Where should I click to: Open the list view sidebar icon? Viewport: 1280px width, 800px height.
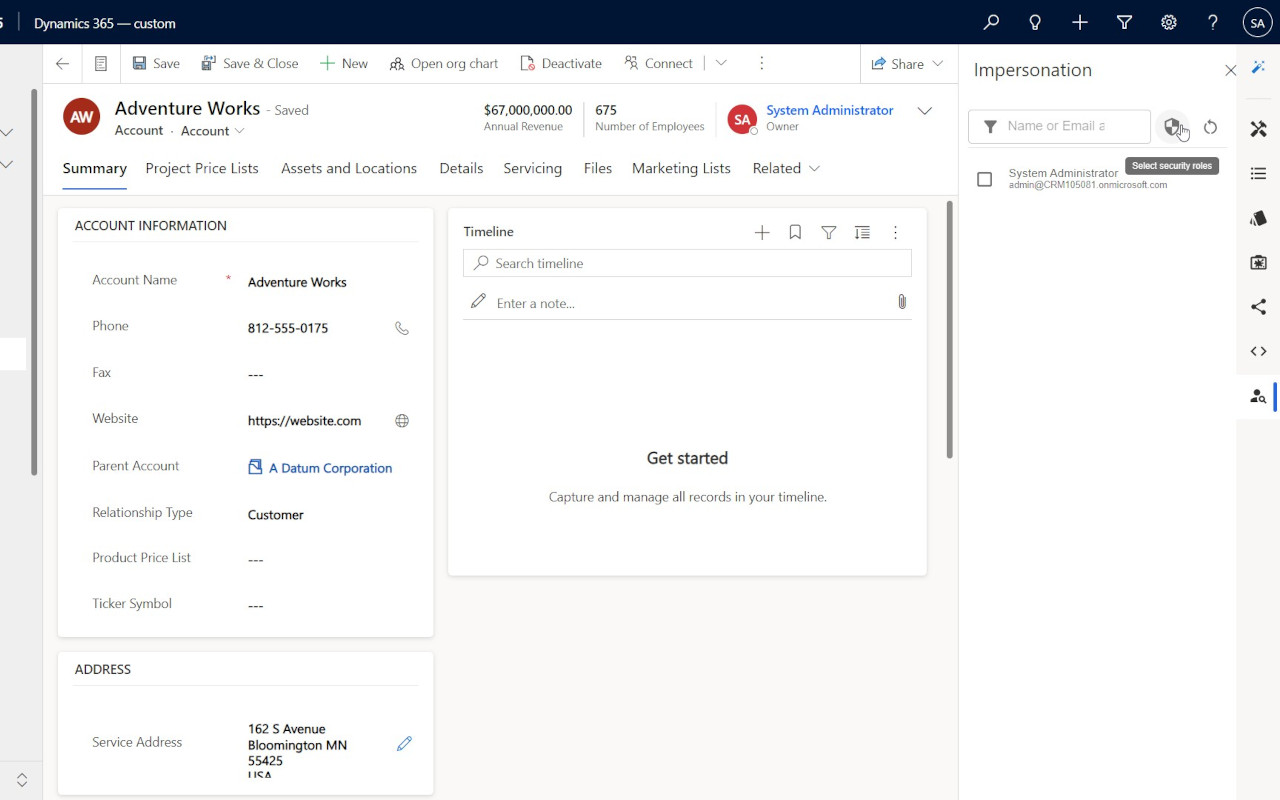(x=1258, y=174)
